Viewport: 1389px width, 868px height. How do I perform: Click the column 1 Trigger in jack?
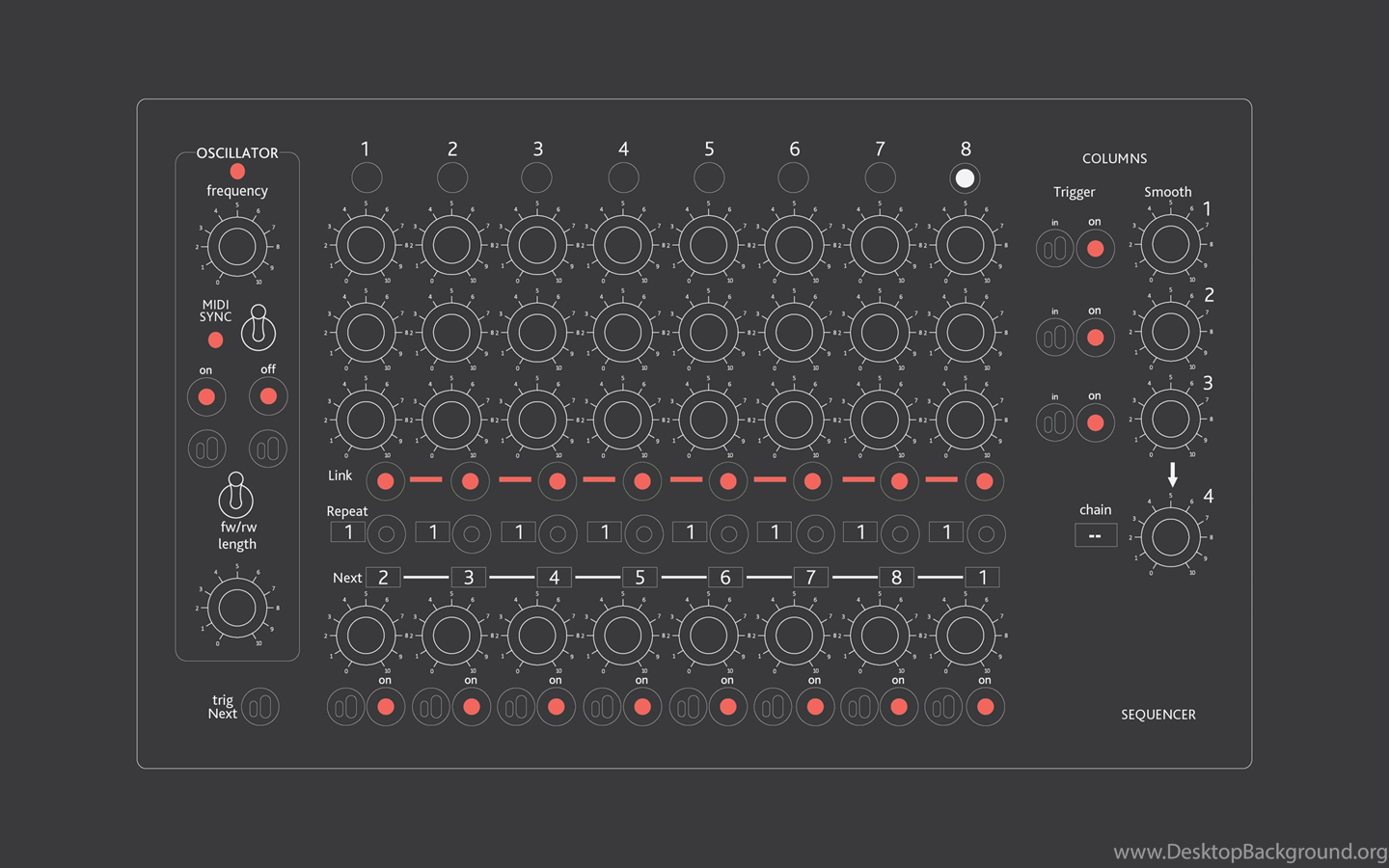click(x=1054, y=249)
